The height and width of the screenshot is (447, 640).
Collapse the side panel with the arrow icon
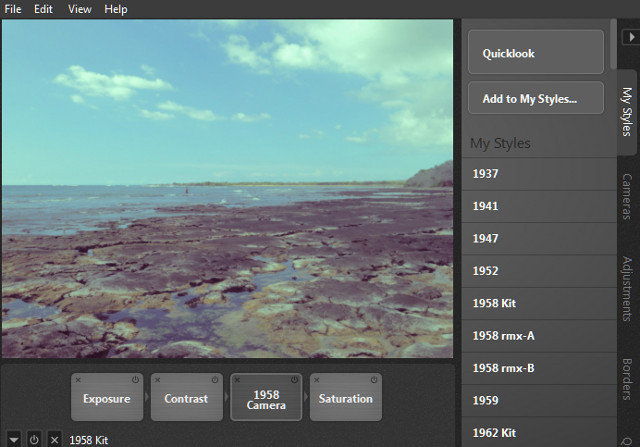click(631, 37)
